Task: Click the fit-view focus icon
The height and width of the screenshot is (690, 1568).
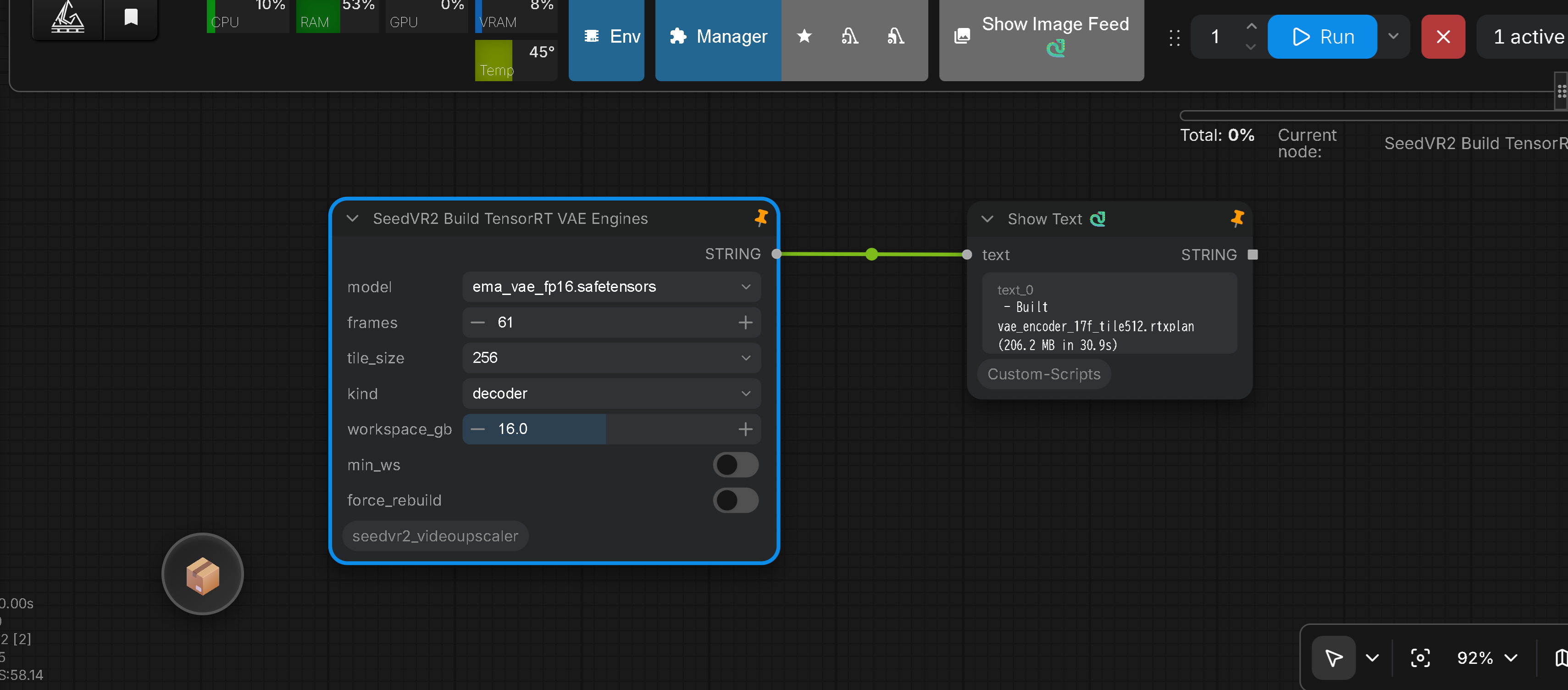Action: point(1420,658)
